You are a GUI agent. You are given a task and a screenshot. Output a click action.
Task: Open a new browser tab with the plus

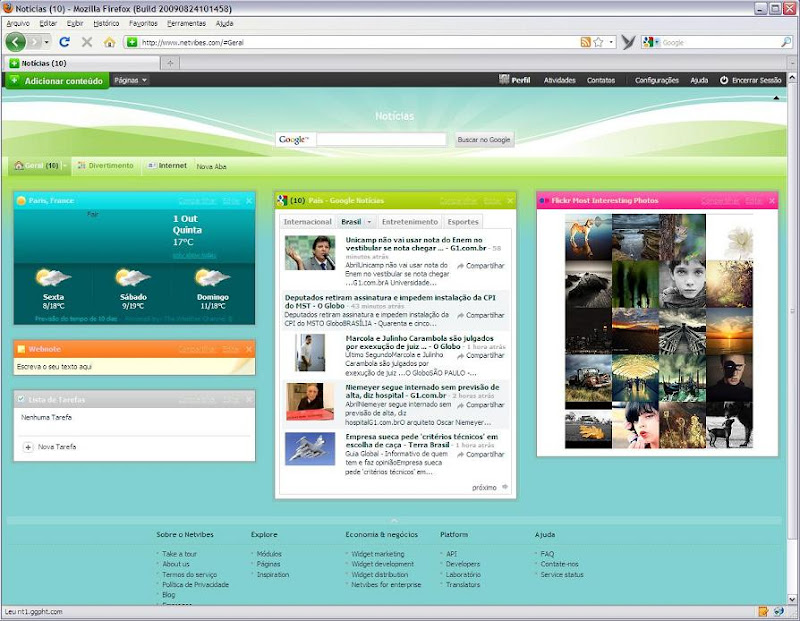click(170, 63)
